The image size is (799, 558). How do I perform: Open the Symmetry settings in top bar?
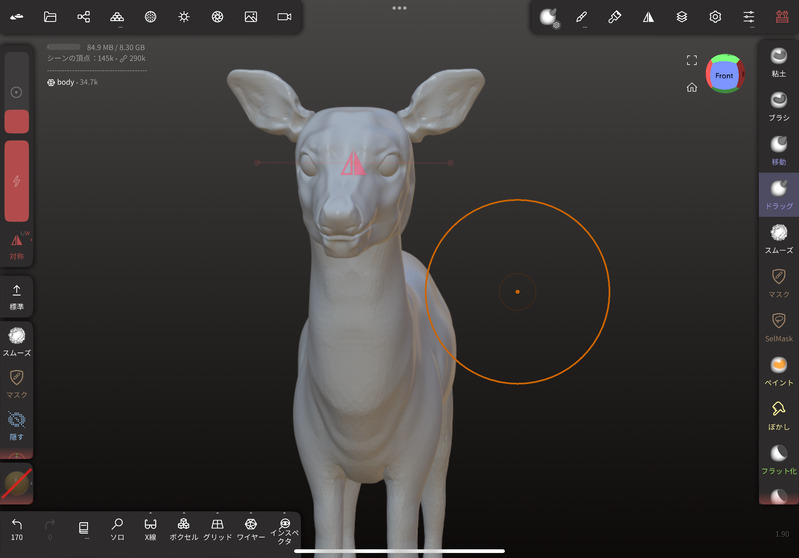648,17
